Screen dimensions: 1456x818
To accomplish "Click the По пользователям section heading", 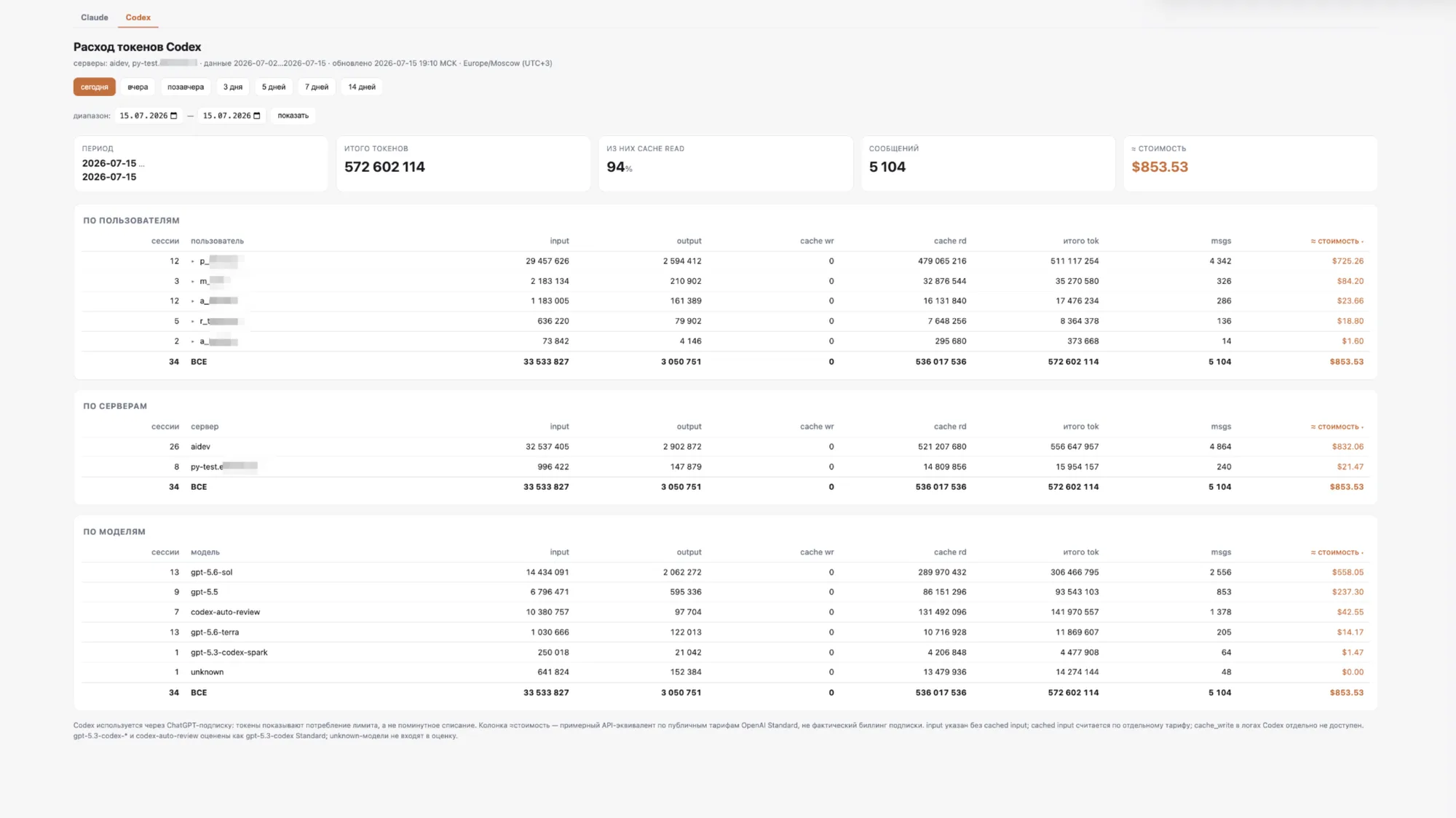I will (x=131, y=221).
